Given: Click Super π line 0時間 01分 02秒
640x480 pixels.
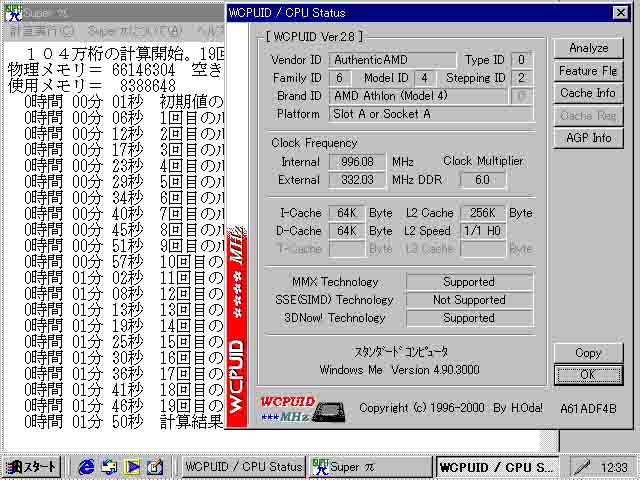Looking at the screenshot, I should click(x=124, y=278).
